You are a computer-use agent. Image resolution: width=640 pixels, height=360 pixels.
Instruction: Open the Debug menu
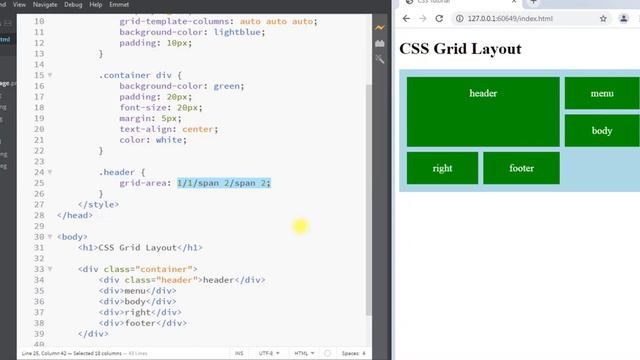pos(73,4)
